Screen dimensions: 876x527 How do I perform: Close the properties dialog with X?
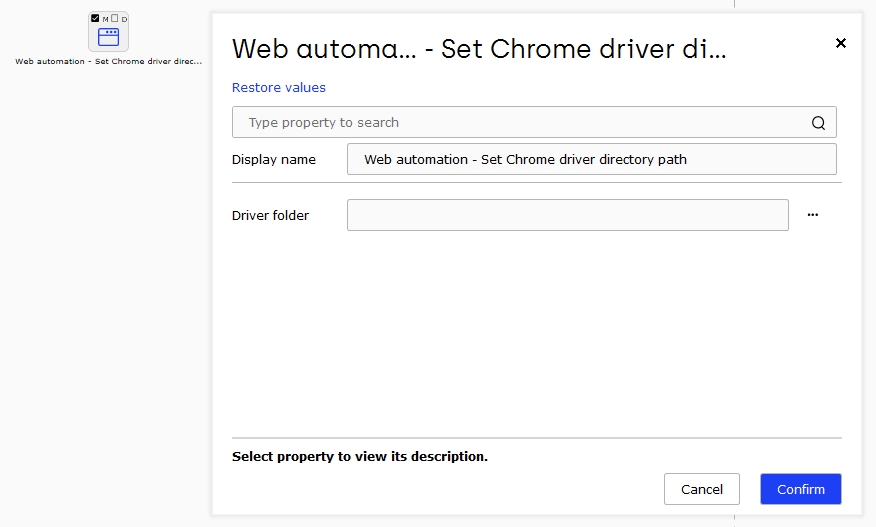[x=841, y=43]
